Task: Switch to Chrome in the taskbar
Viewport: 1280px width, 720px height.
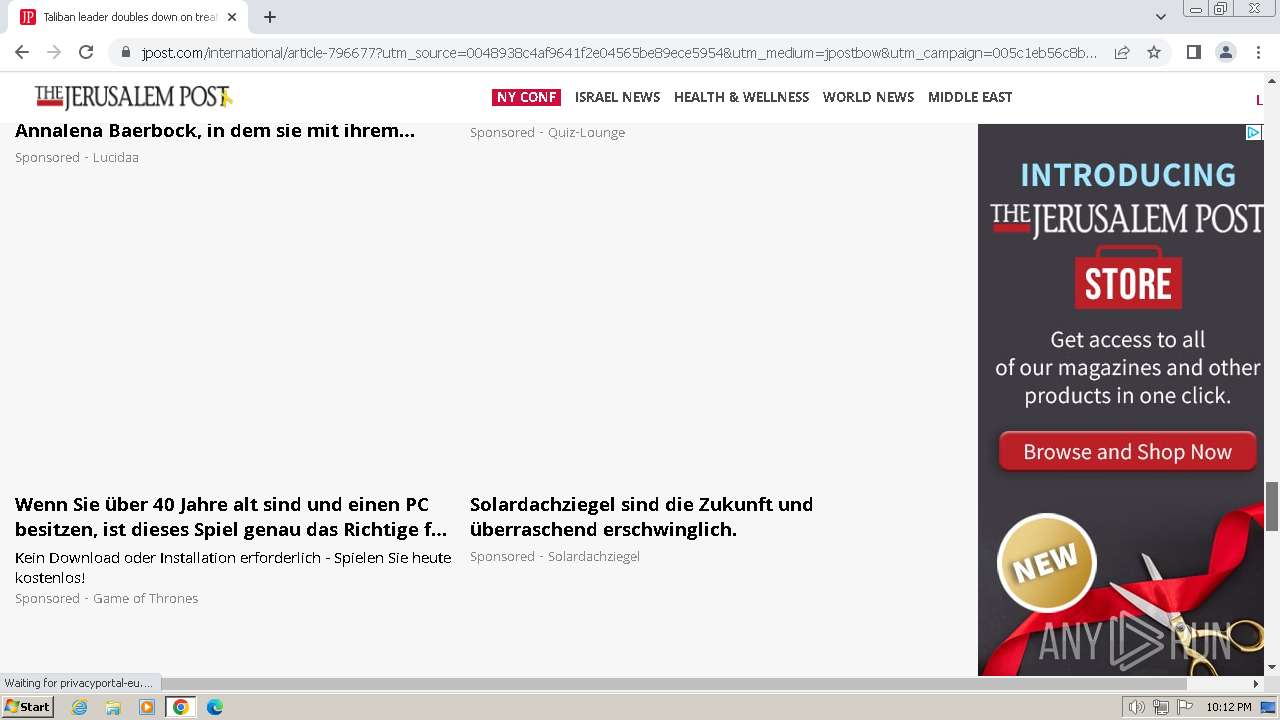Action: pyautogui.click(x=181, y=707)
